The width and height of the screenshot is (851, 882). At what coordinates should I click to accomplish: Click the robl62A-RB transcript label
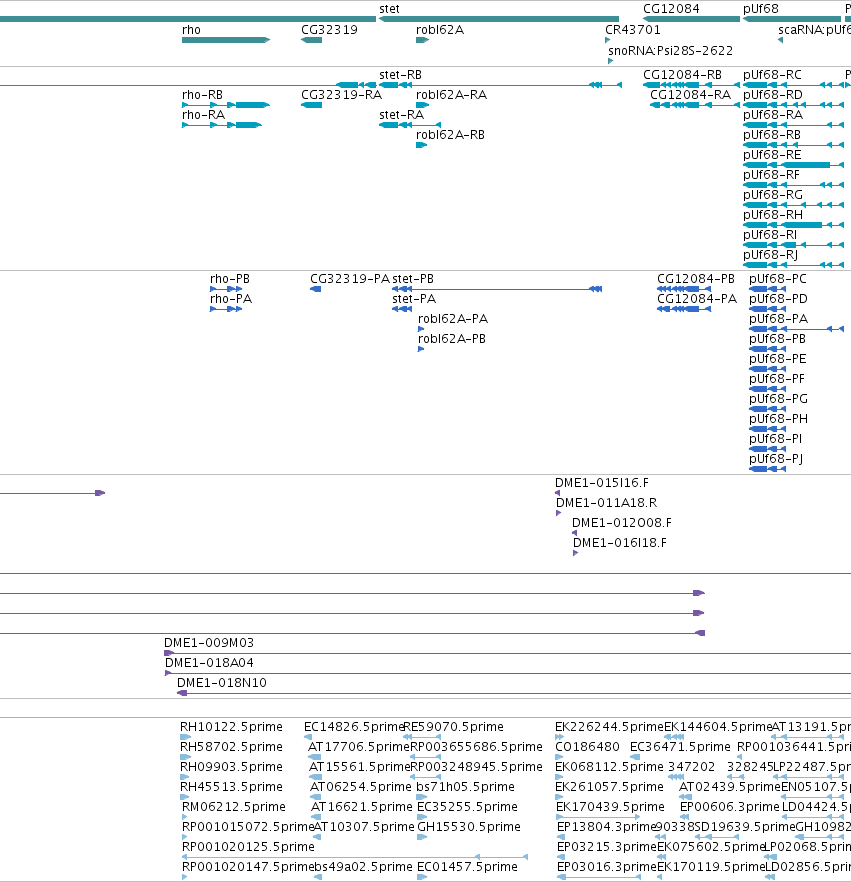coord(451,135)
